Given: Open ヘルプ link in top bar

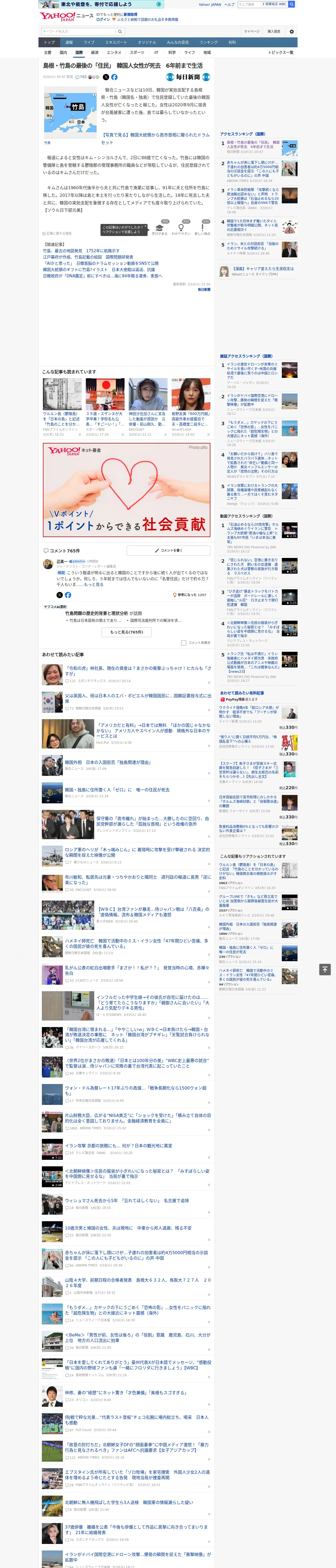Looking at the screenshot, I should point(229,4).
